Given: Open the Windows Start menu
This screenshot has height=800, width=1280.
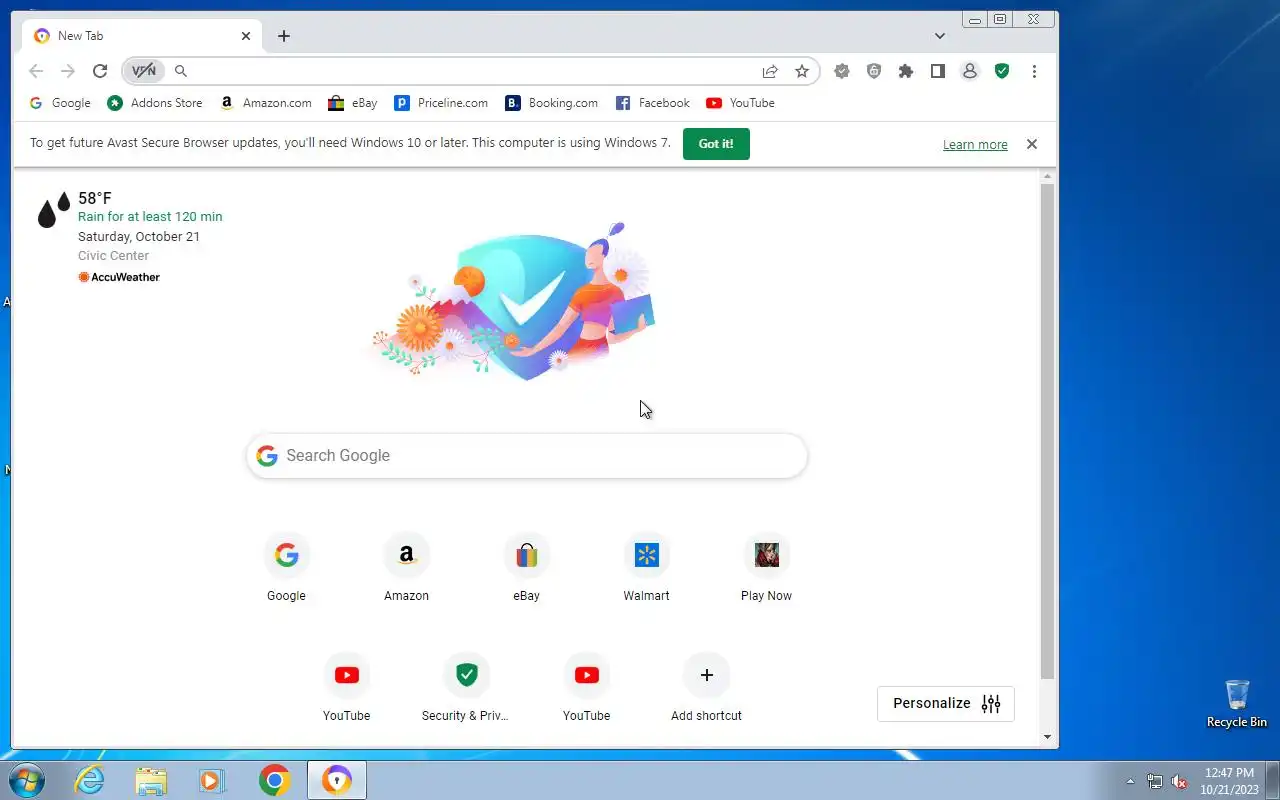Looking at the screenshot, I should 26,780.
